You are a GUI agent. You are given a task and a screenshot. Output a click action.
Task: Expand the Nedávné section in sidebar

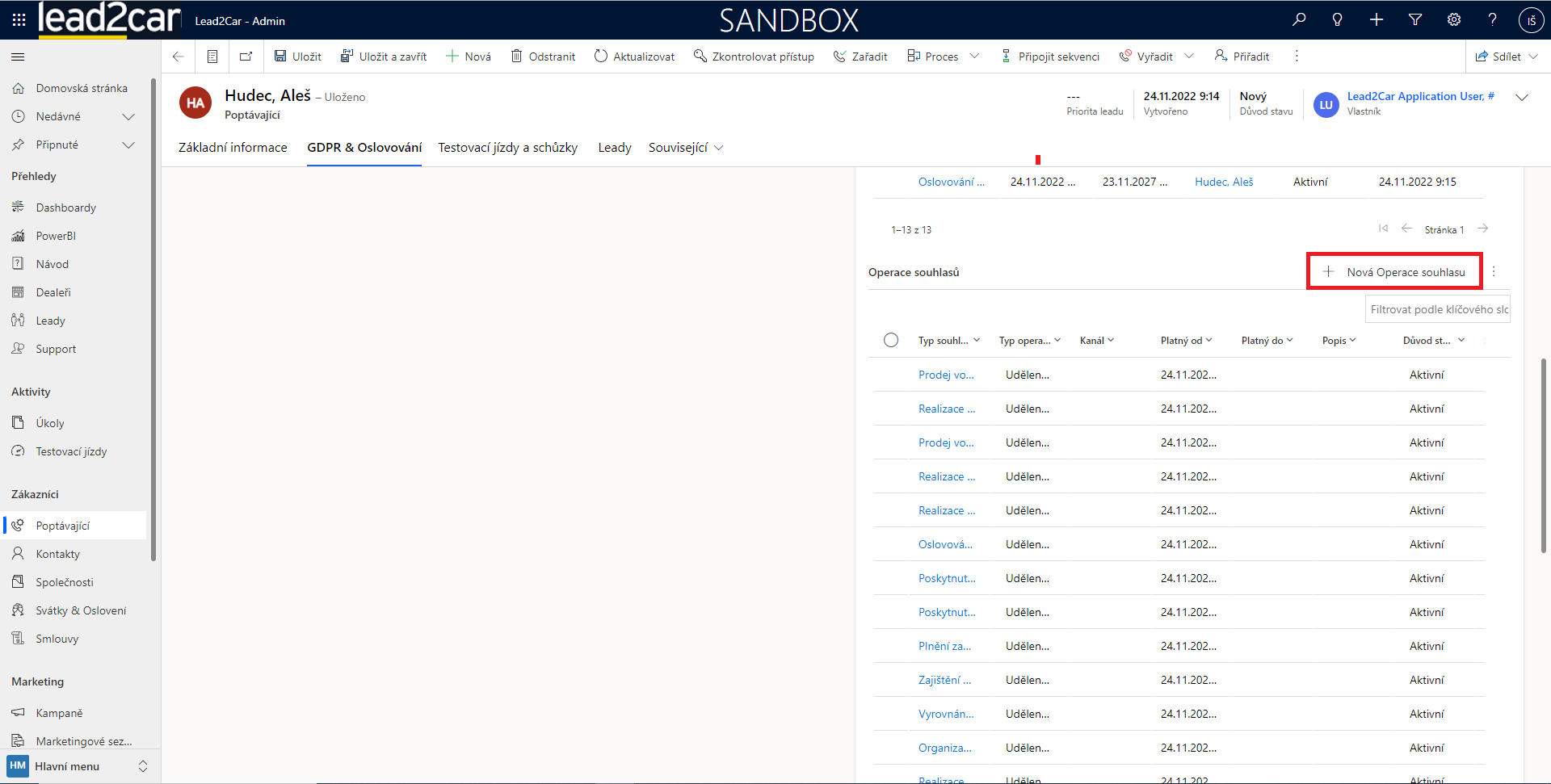128,116
